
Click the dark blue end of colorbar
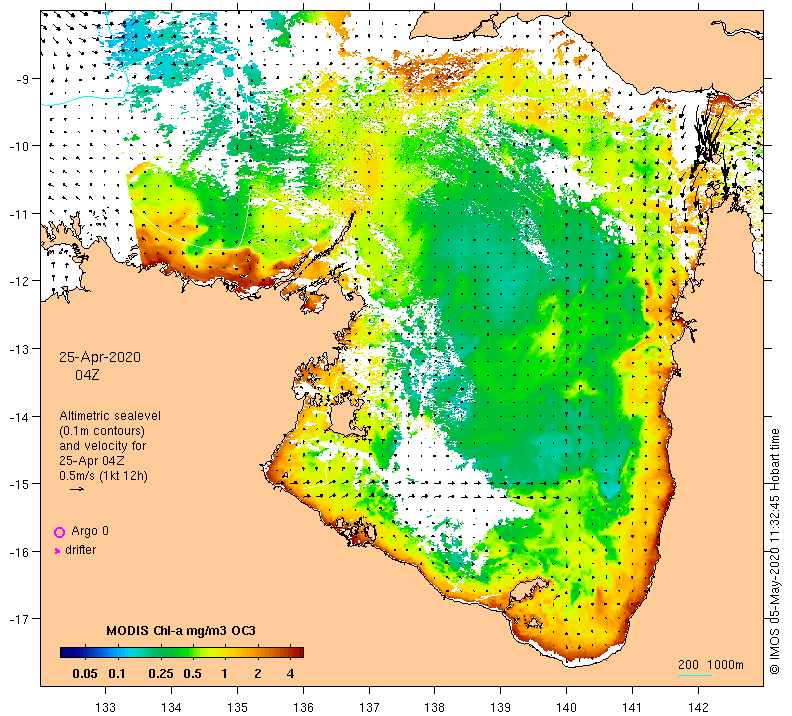pos(67,652)
